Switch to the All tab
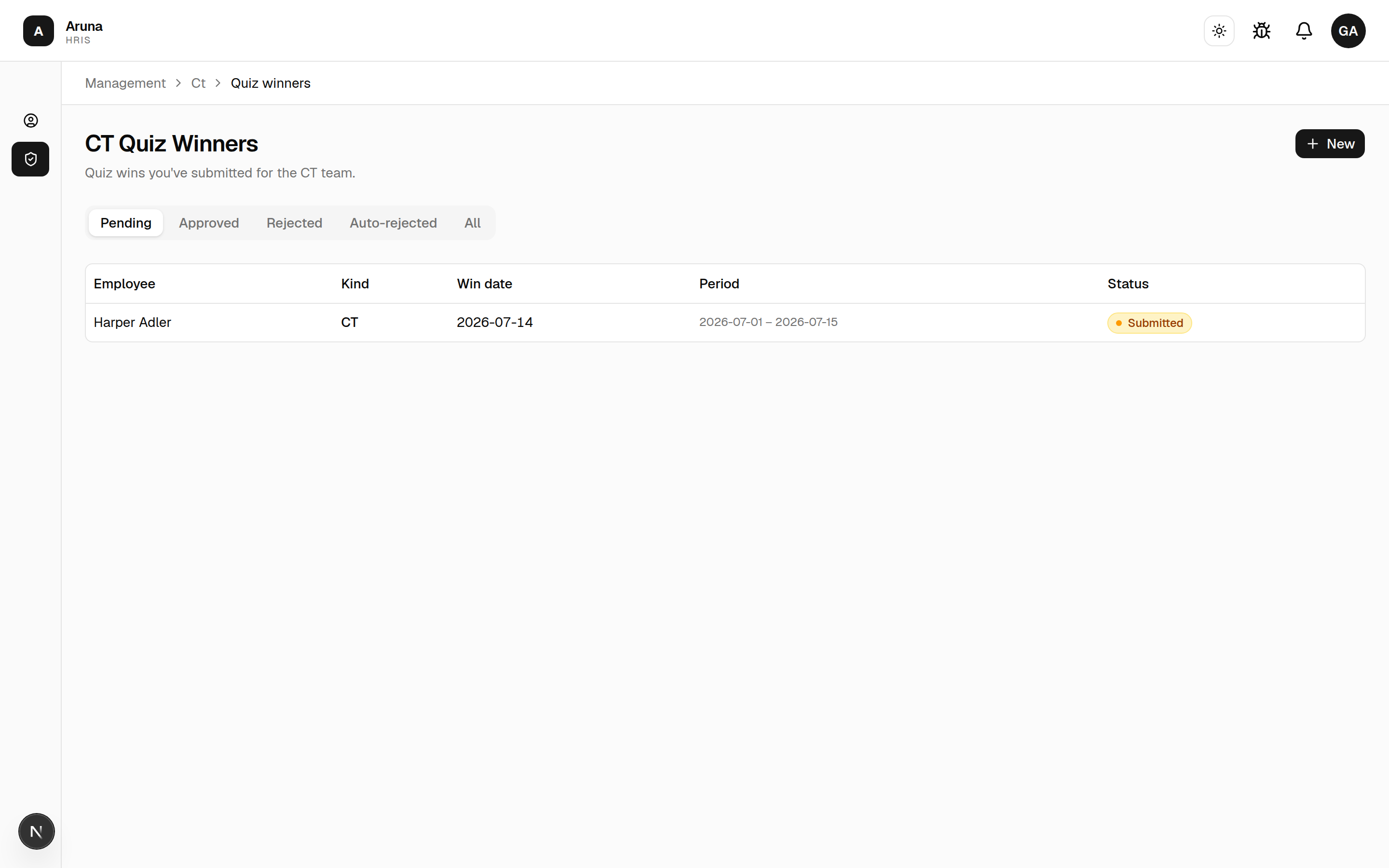 (x=472, y=223)
